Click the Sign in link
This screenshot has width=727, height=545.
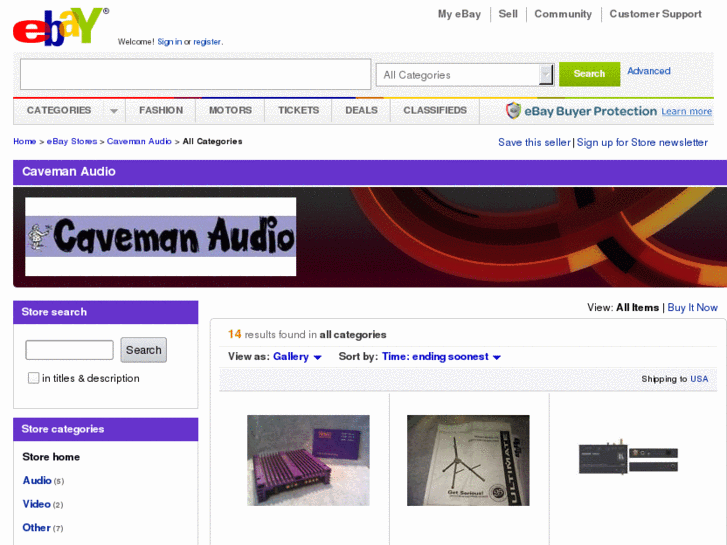[x=170, y=42]
